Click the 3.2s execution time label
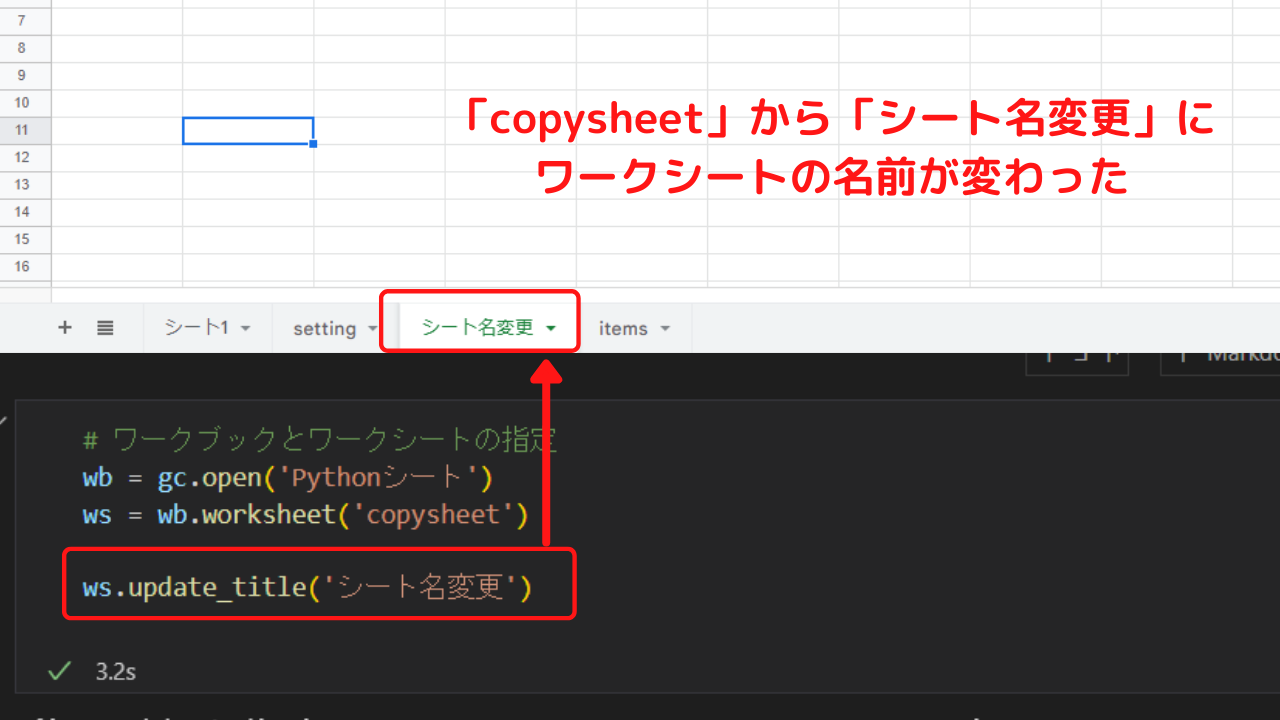 coord(115,671)
